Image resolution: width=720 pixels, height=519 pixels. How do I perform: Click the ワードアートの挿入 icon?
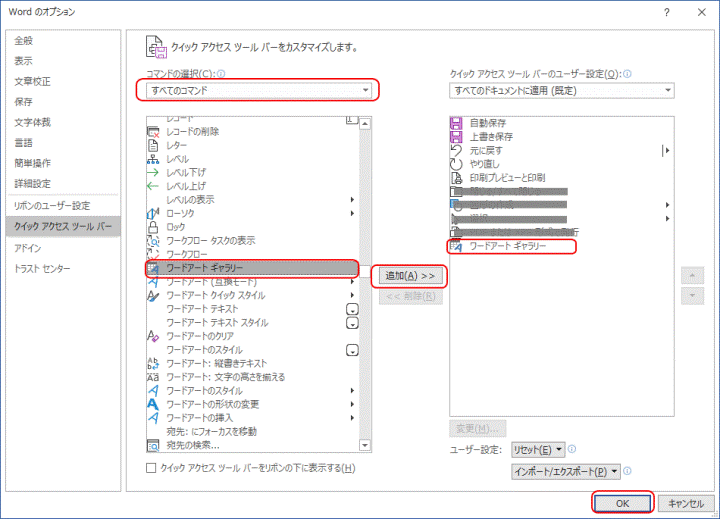pyautogui.click(x=153, y=418)
